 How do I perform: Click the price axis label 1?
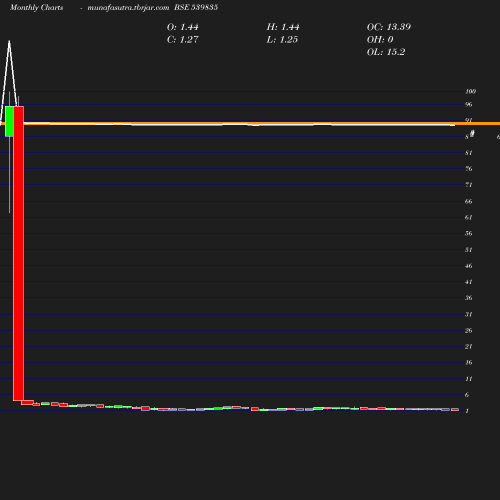467,411
